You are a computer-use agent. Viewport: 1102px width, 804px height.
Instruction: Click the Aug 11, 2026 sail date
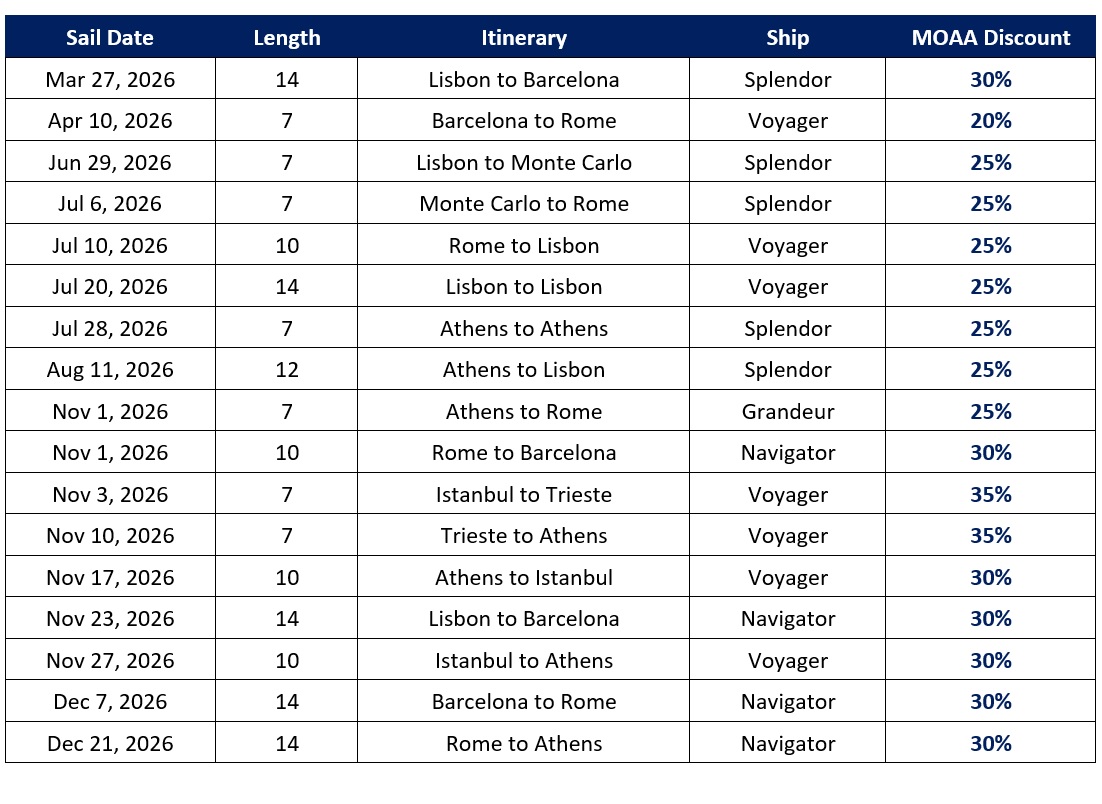pos(110,370)
